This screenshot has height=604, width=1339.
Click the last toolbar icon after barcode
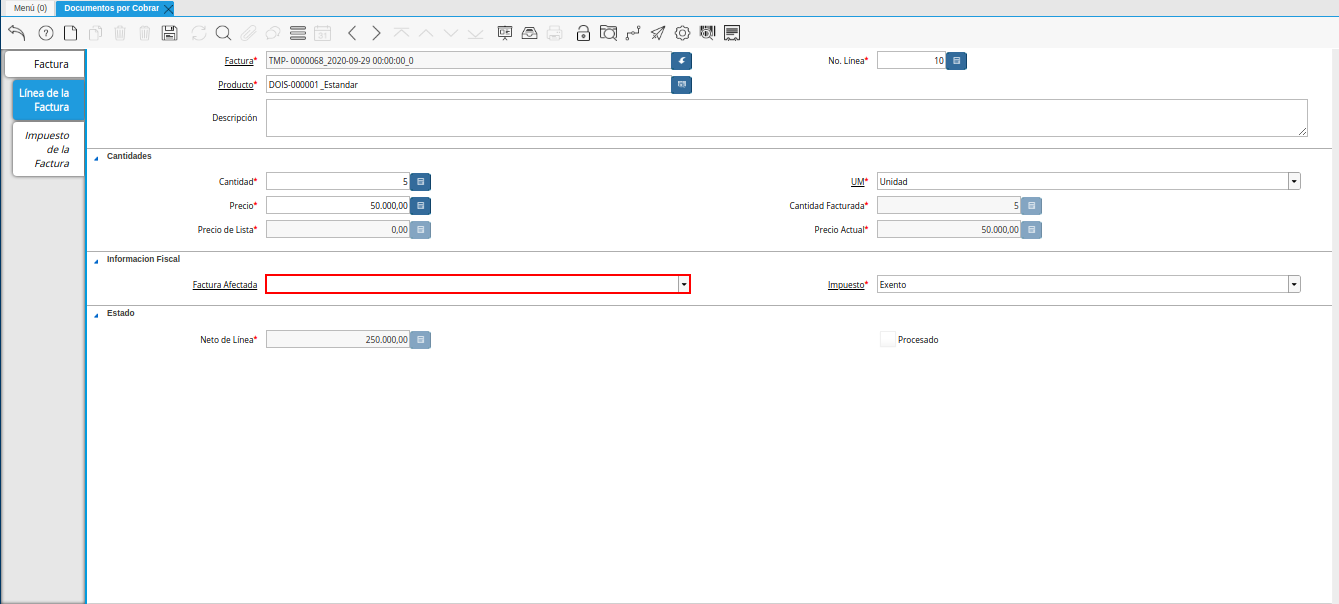(x=732, y=33)
